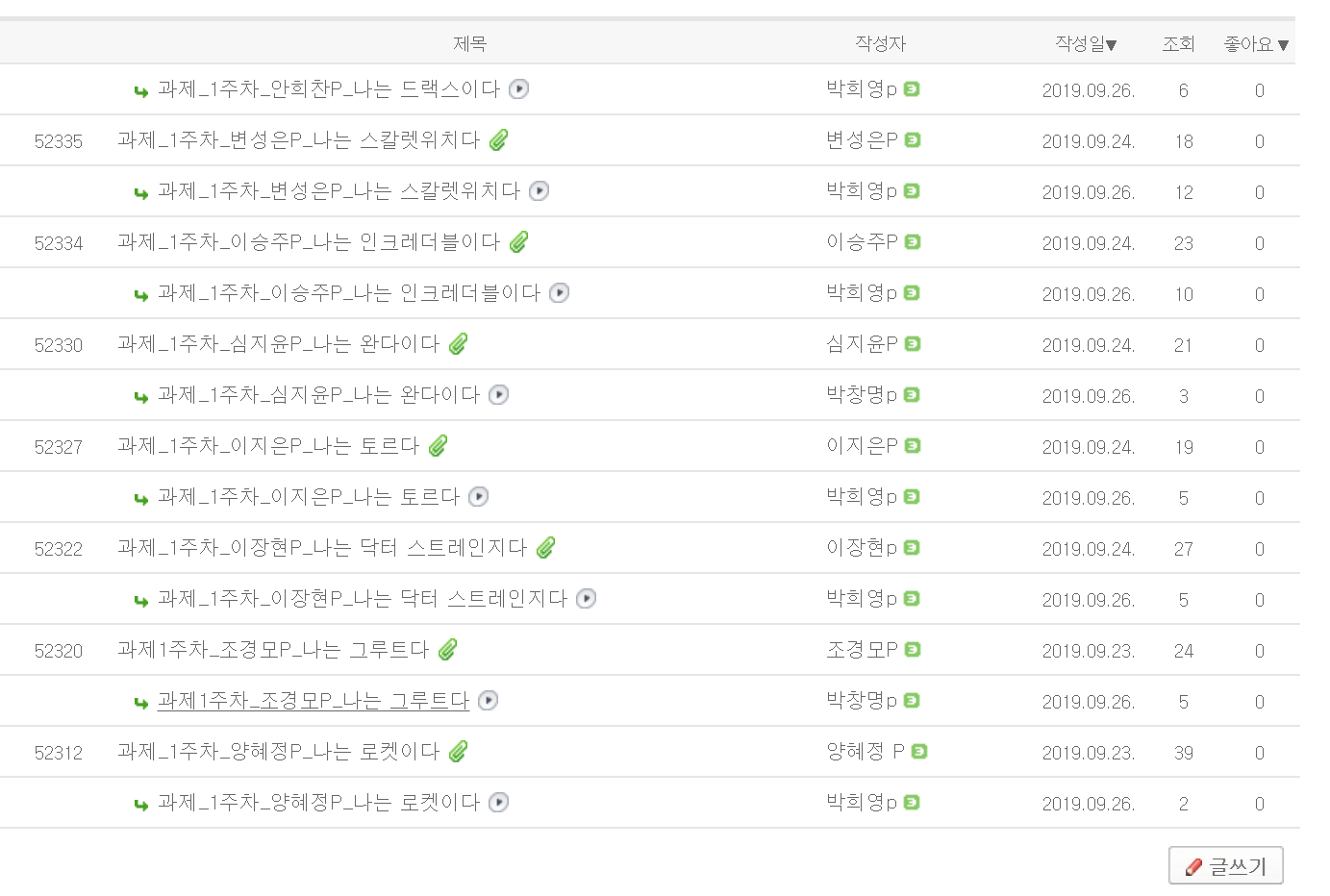This screenshot has width=1330, height=896.
Task: Click the 제목 column header
Action: [x=470, y=44]
